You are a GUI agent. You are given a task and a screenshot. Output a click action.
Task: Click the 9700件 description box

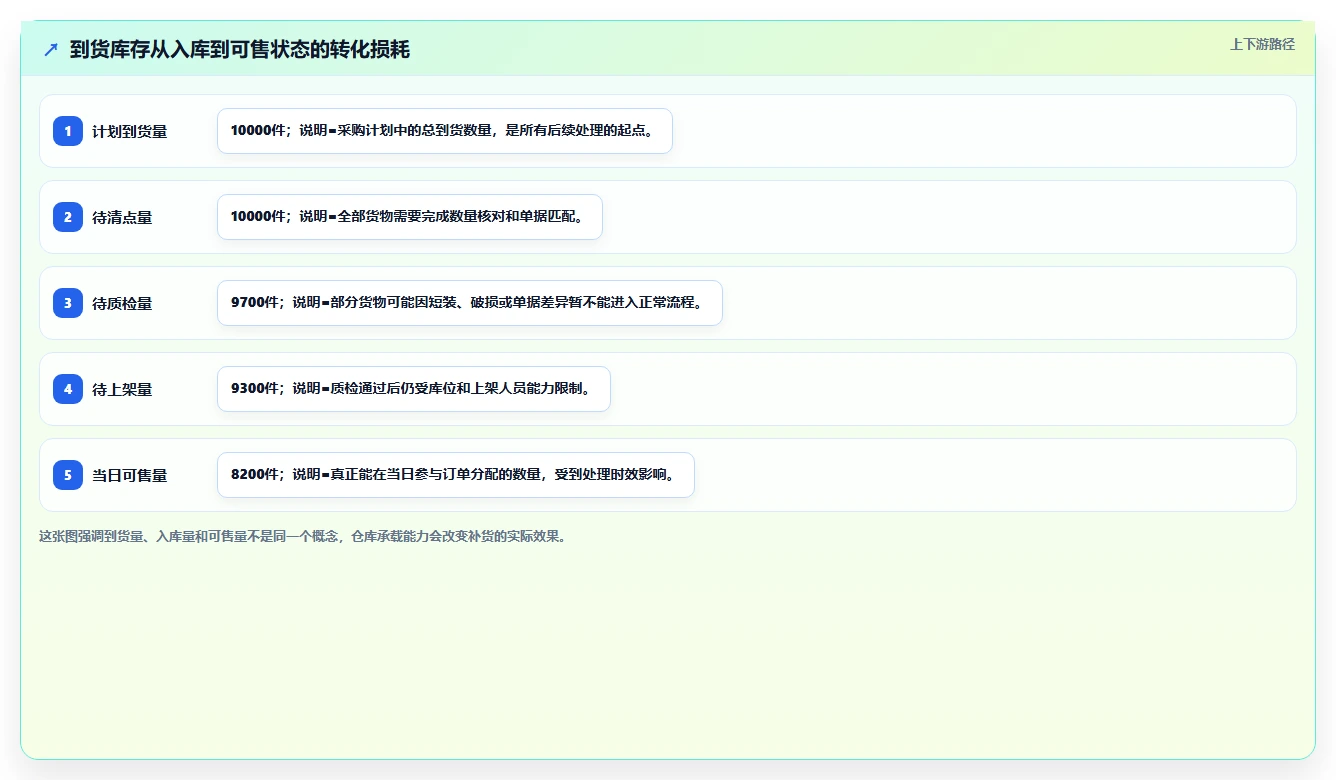pos(470,303)
